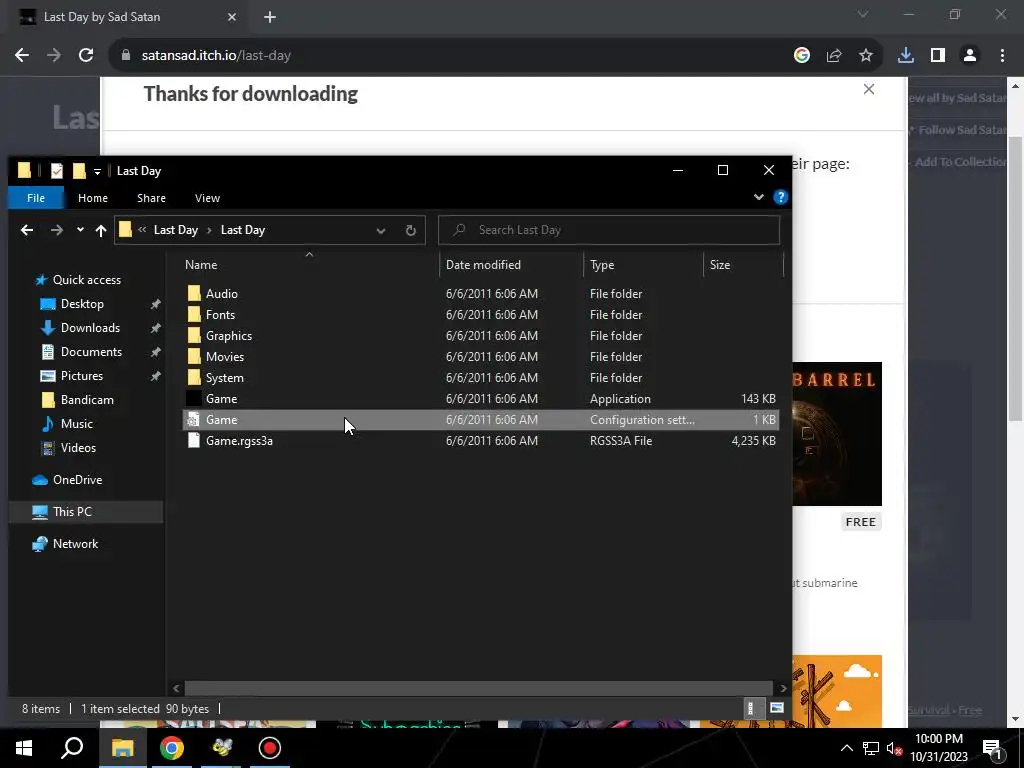Open File Explorer help
Image resolution: width=1024 pixels, height=768 pixels.
[x=780, y=197]
